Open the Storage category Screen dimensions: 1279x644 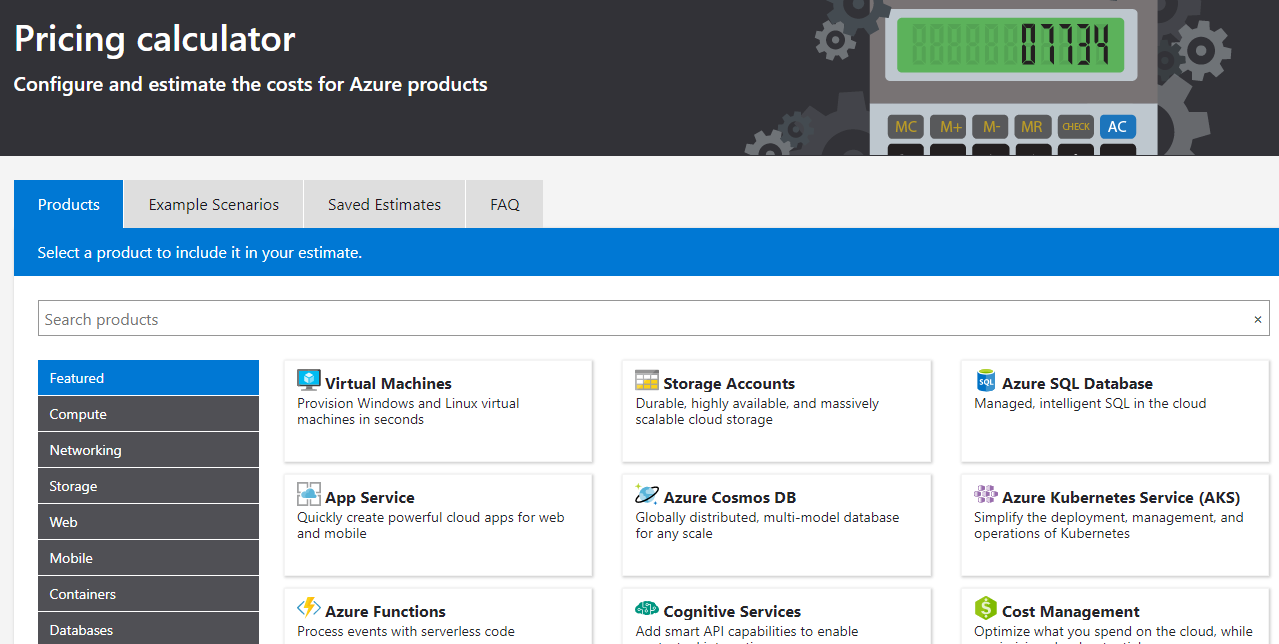coord(148,486)
